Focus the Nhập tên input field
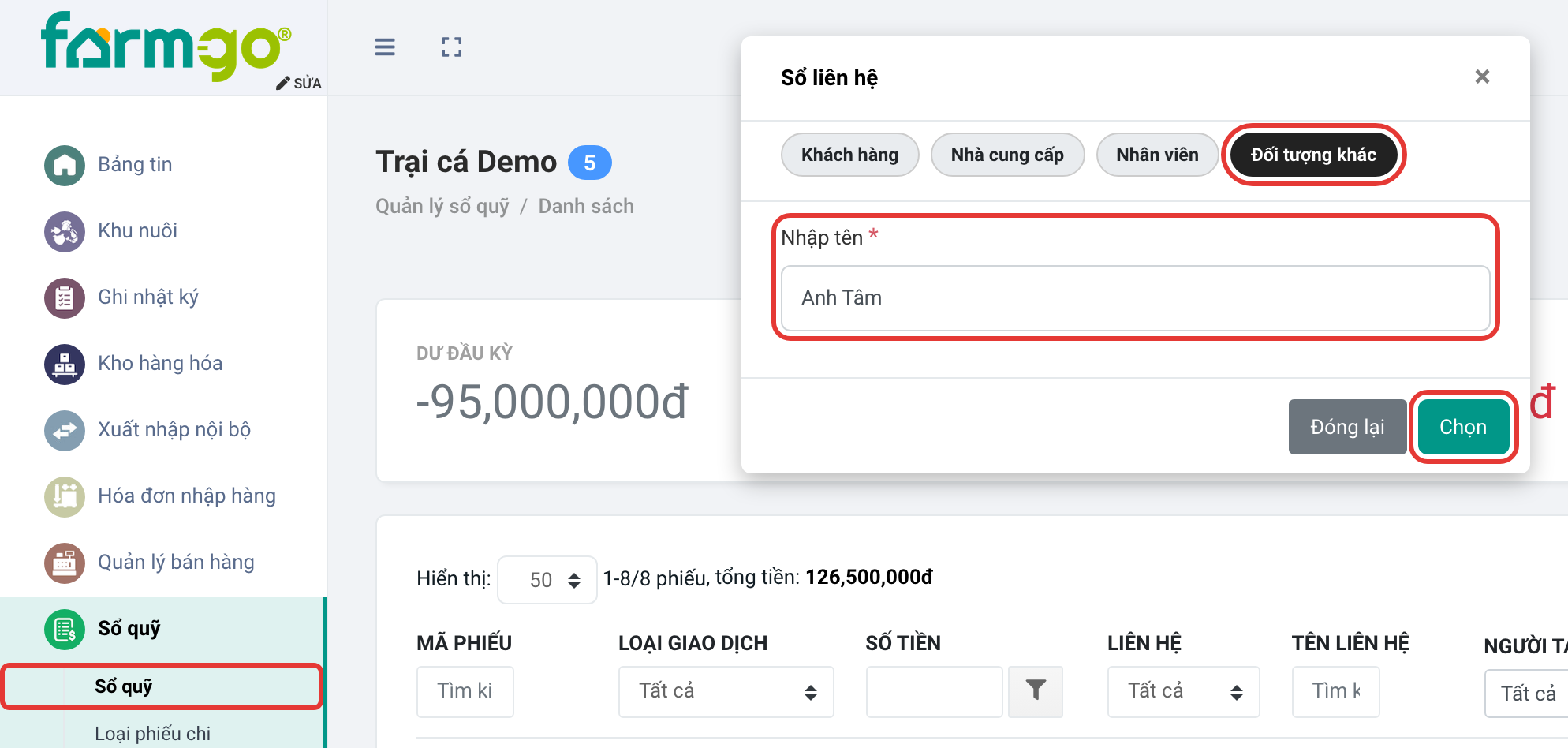The width and height of the screenshot is (1568, 748). point(1135,298)
